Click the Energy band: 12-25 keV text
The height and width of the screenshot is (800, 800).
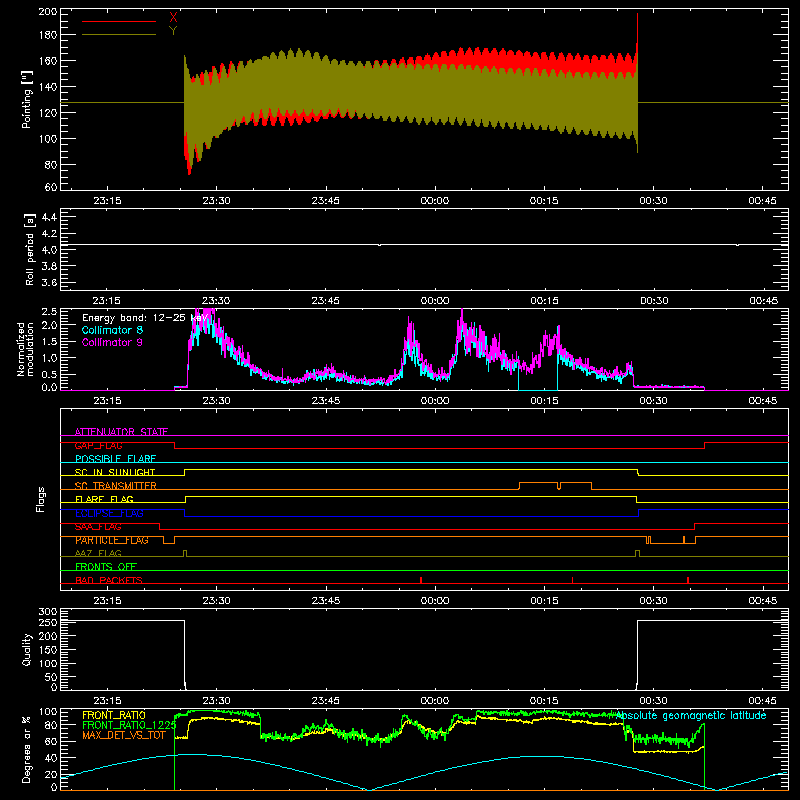click(144, 318)
